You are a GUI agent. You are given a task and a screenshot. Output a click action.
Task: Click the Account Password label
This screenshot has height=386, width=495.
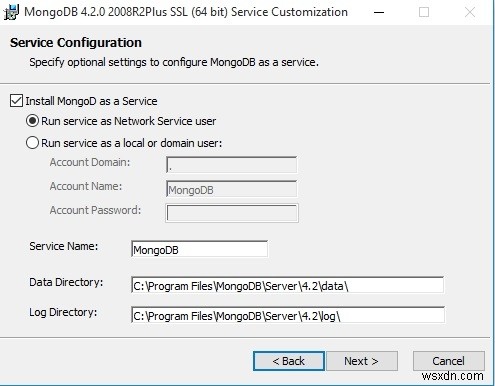click(x=95, y=210)
